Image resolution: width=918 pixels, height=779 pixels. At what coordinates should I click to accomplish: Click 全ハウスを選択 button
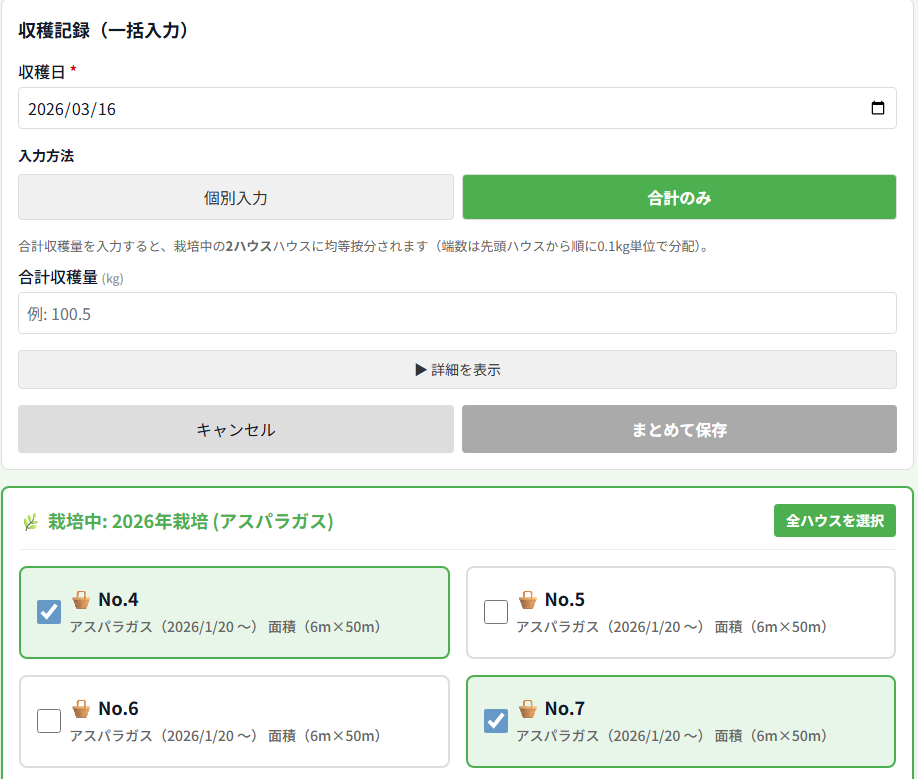click(834, 521)
